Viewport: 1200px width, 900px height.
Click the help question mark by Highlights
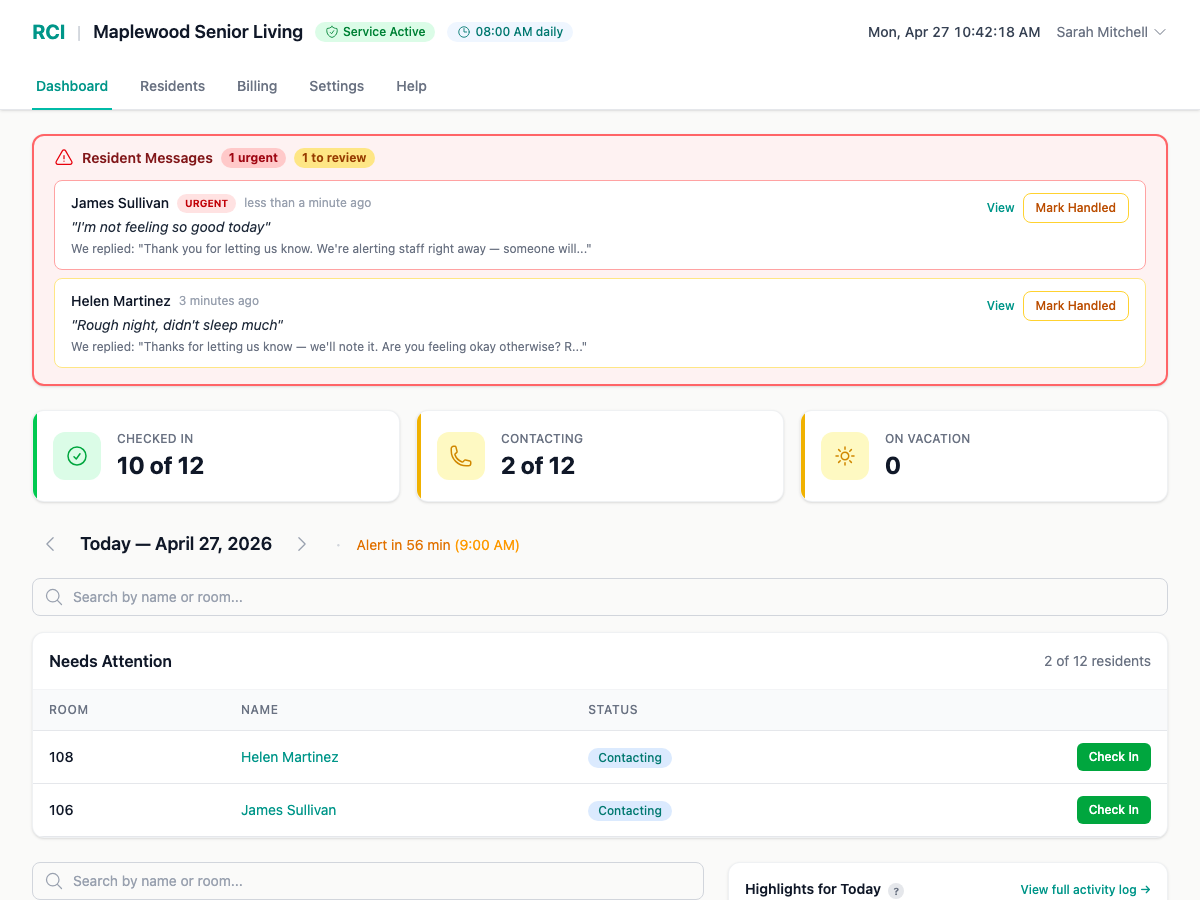pyautogui.click(x=896, y=890)
